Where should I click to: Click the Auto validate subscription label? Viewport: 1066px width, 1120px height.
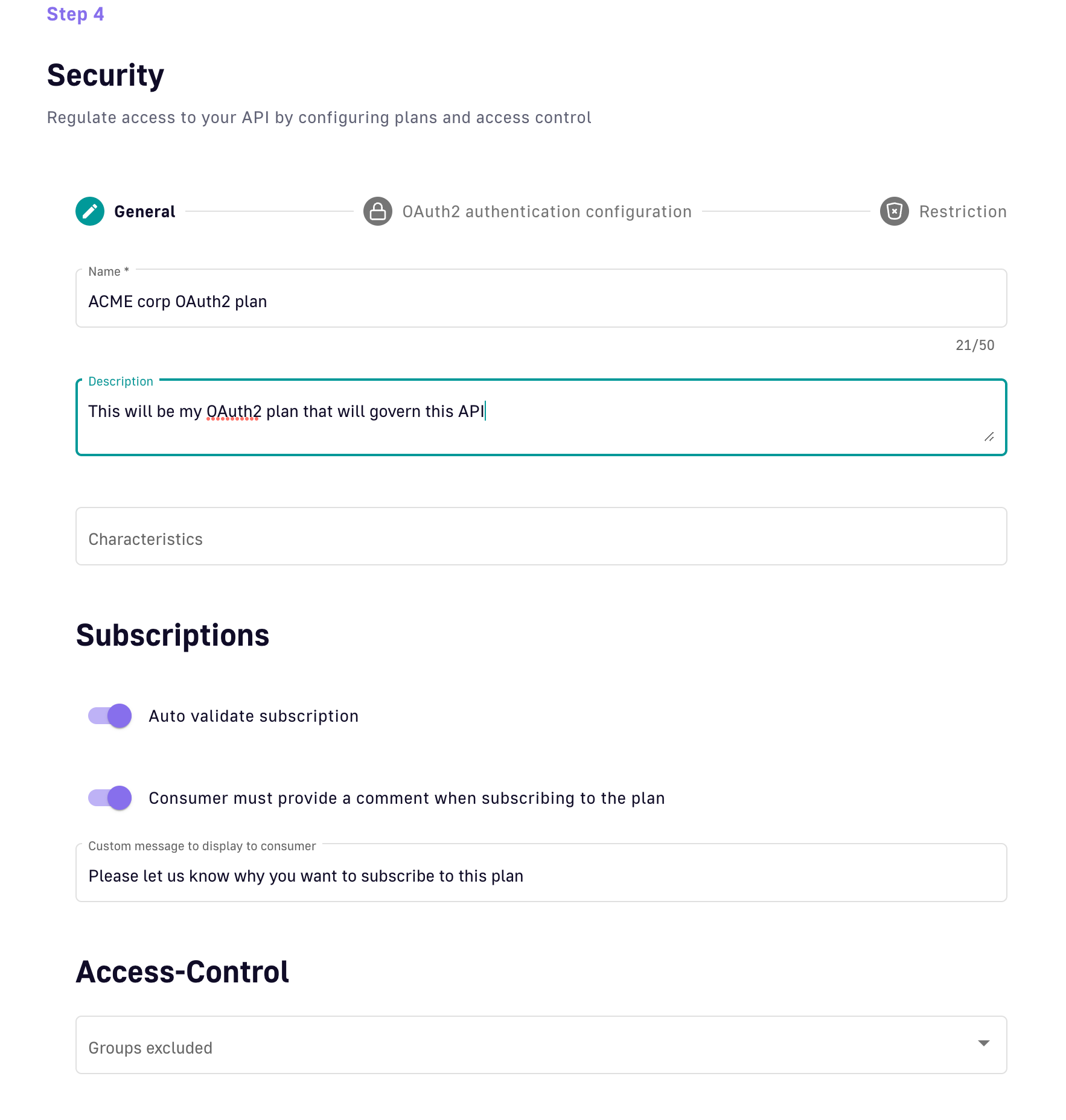coord(254,716)
